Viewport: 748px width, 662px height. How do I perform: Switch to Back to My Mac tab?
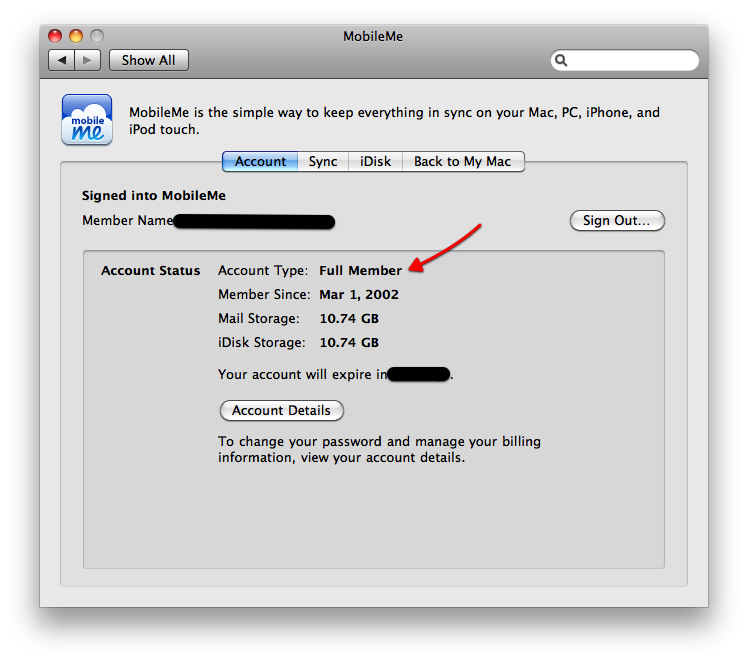pos(463,161)
